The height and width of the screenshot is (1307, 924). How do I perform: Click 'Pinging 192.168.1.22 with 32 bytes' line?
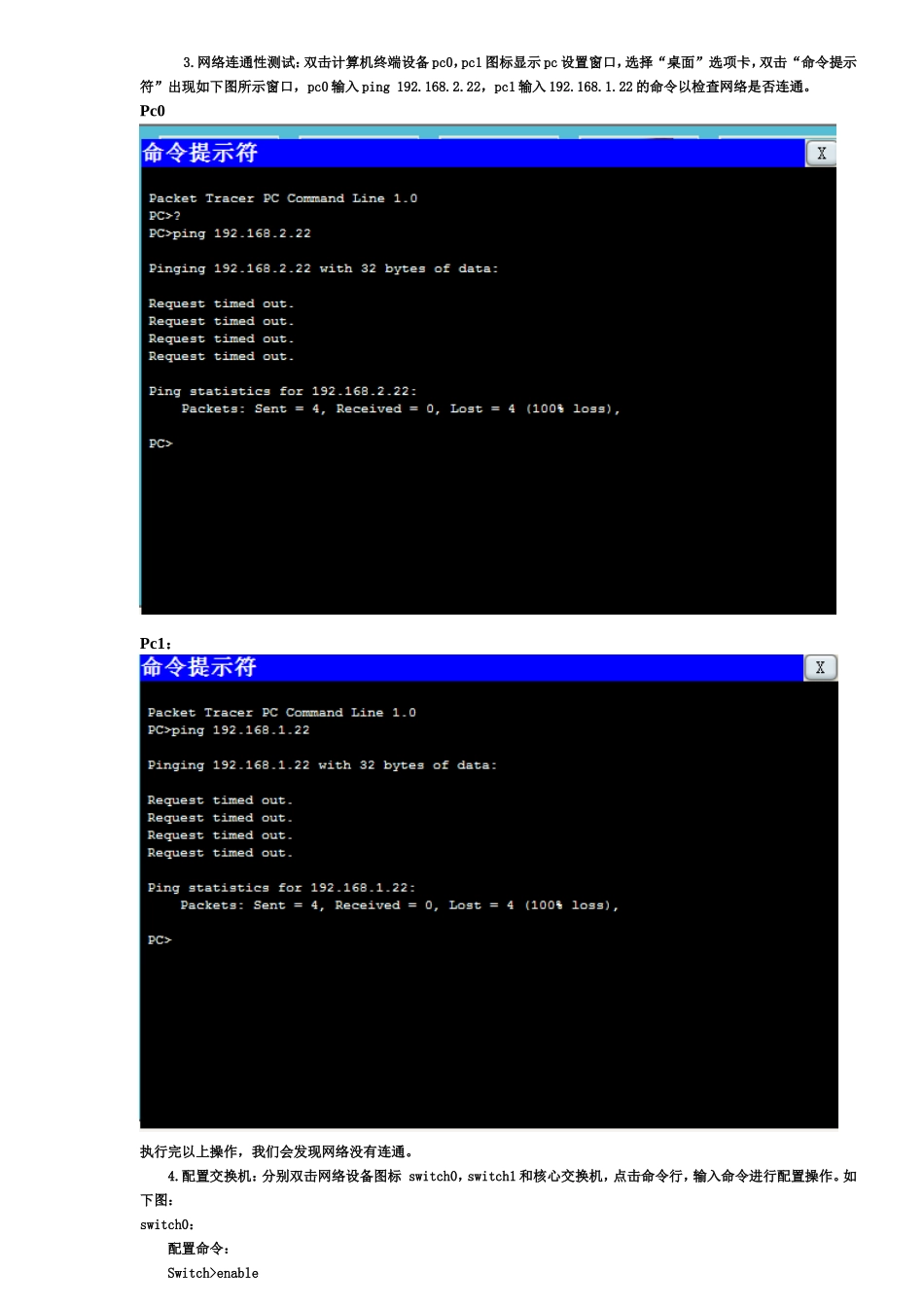pyautogui.click(x=322, y=765)
